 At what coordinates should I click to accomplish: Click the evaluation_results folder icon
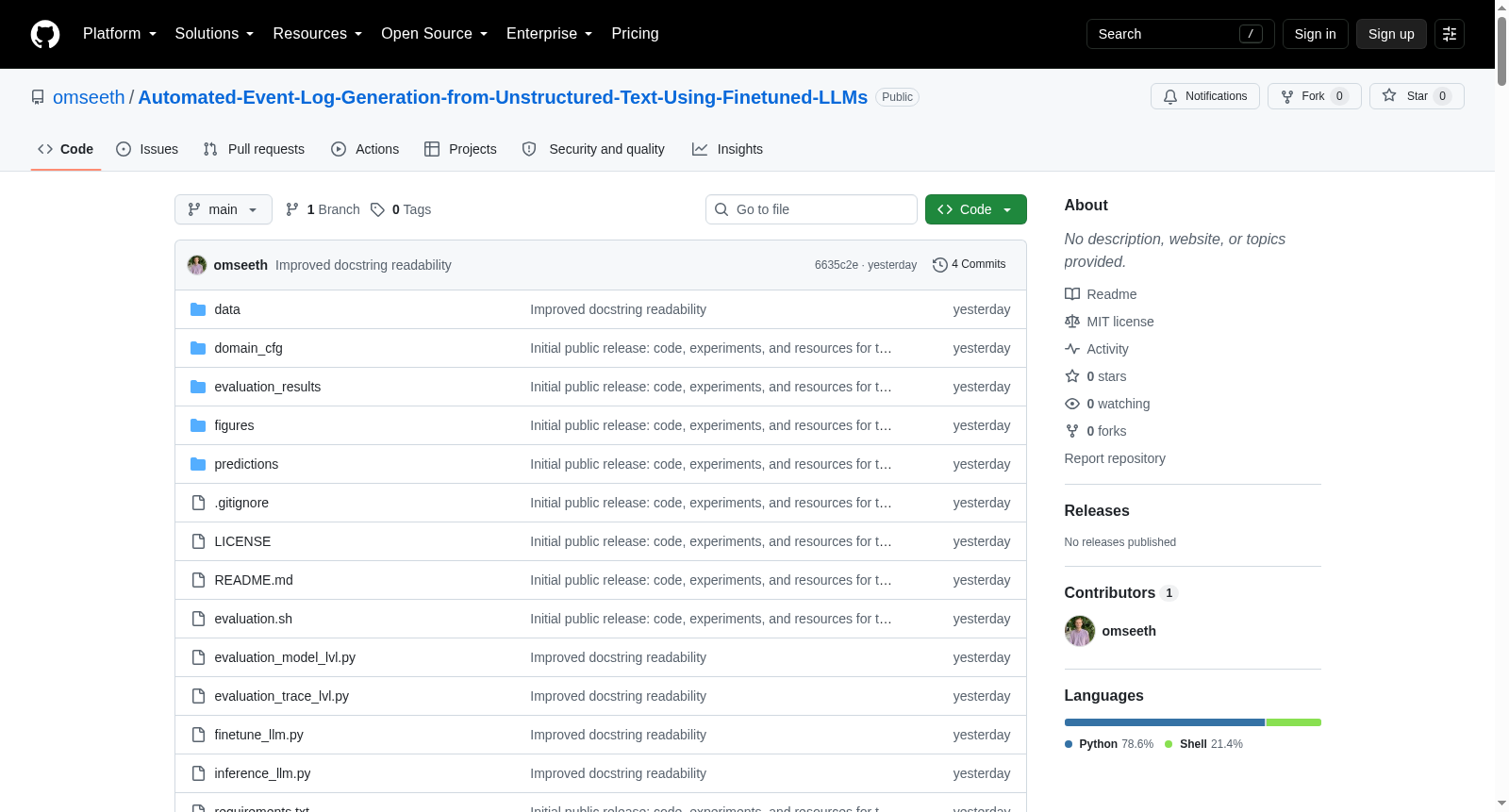point(198,387)
